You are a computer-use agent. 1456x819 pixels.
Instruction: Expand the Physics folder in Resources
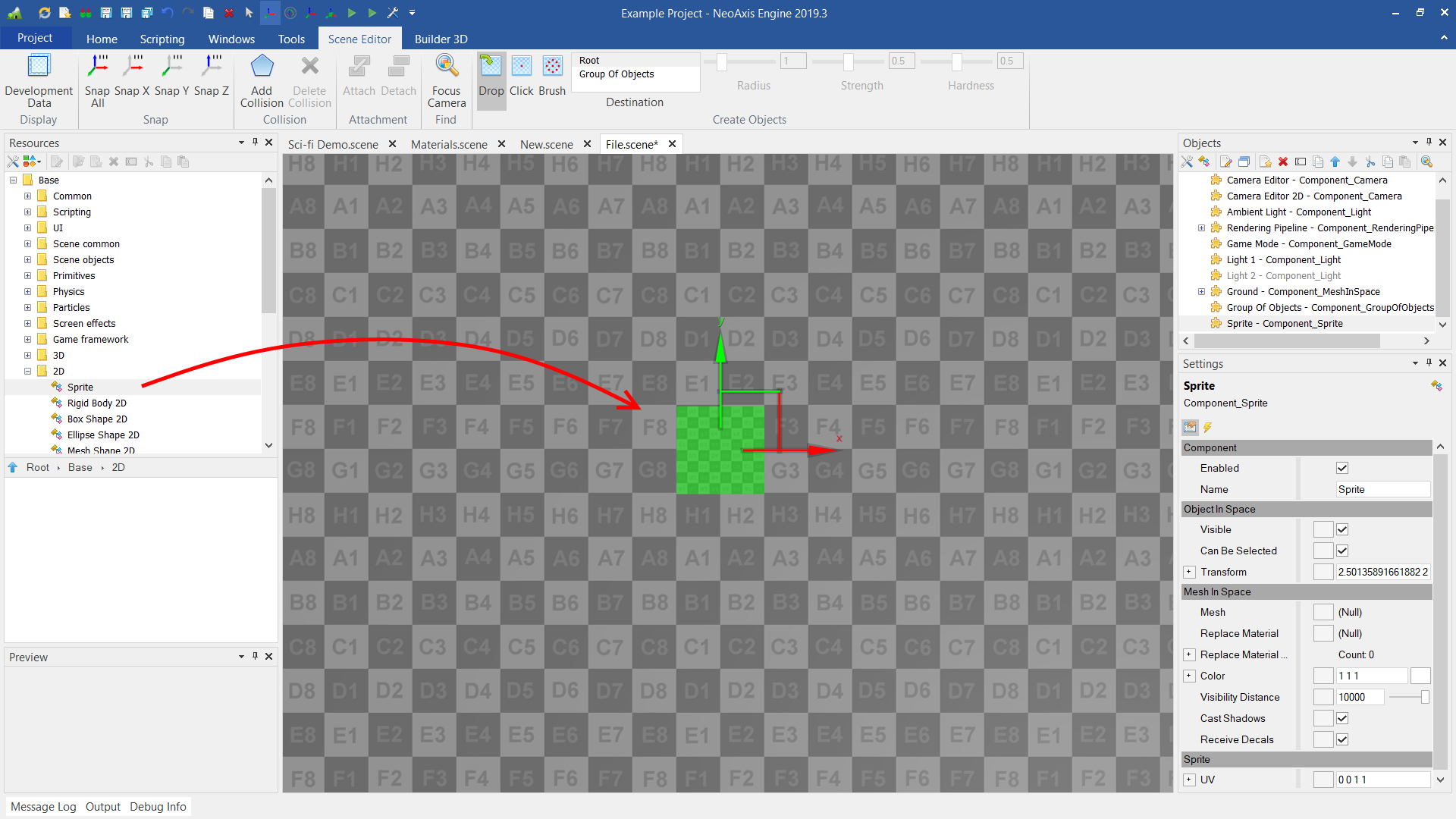pos(28,291)
